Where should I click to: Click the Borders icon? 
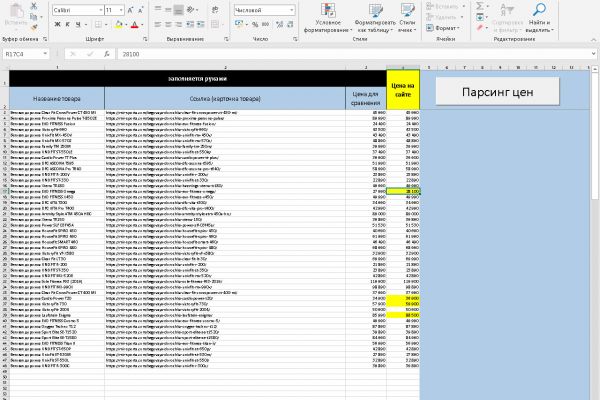coord(98,24)
